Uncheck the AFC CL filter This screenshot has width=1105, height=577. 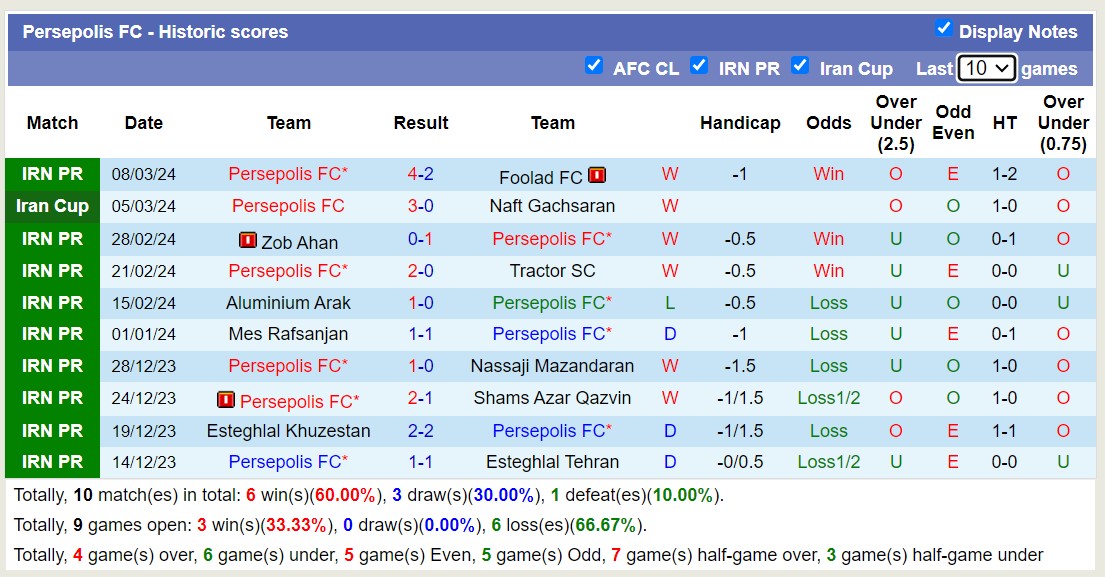point(594,66)
